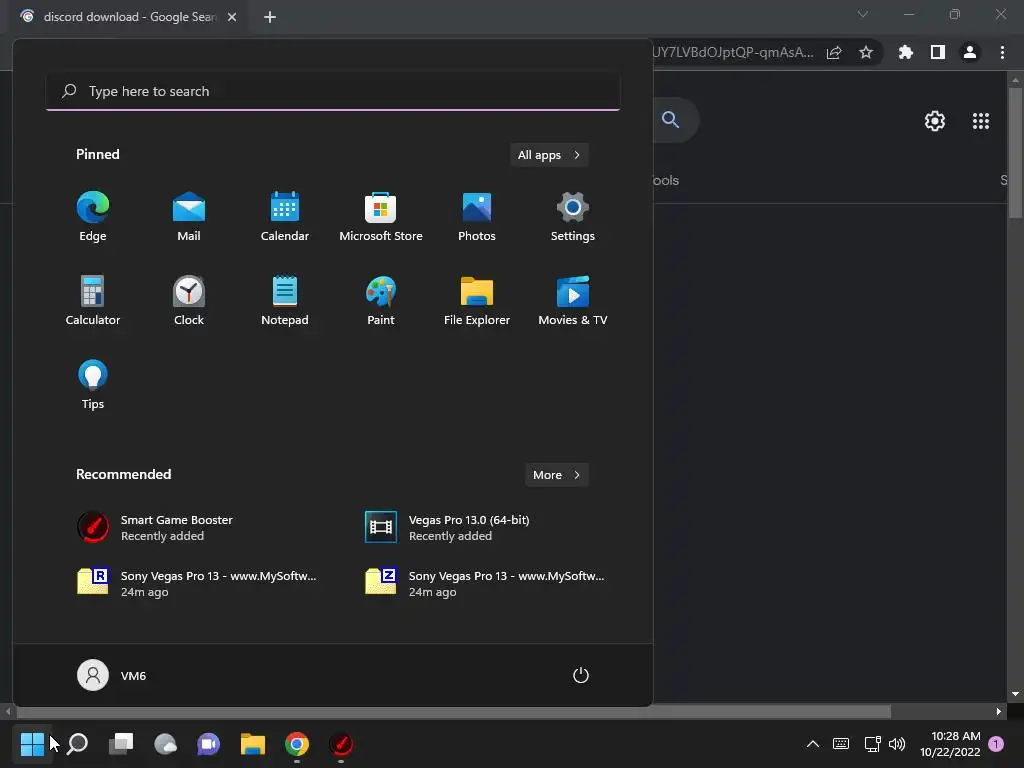Launch the Paint app
The height and width of the screenshot is (768, 1024).
click(x=381, y=300)
